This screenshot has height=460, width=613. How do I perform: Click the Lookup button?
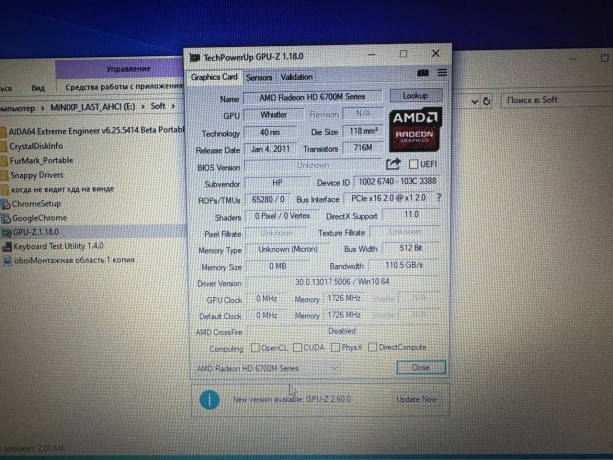416,95
